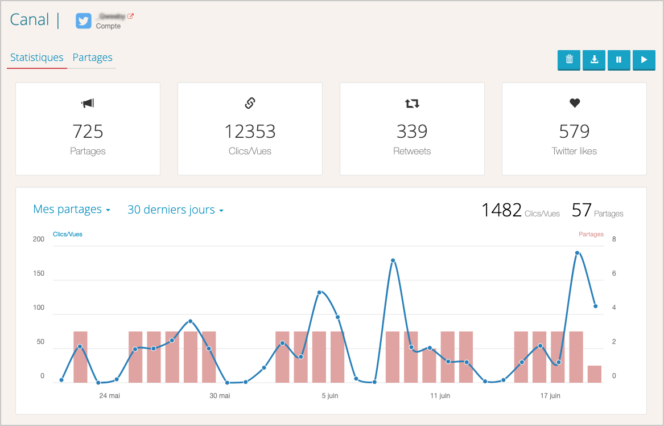Open the Partages tab
Screen dimensions: 664x426
point(92,58)
